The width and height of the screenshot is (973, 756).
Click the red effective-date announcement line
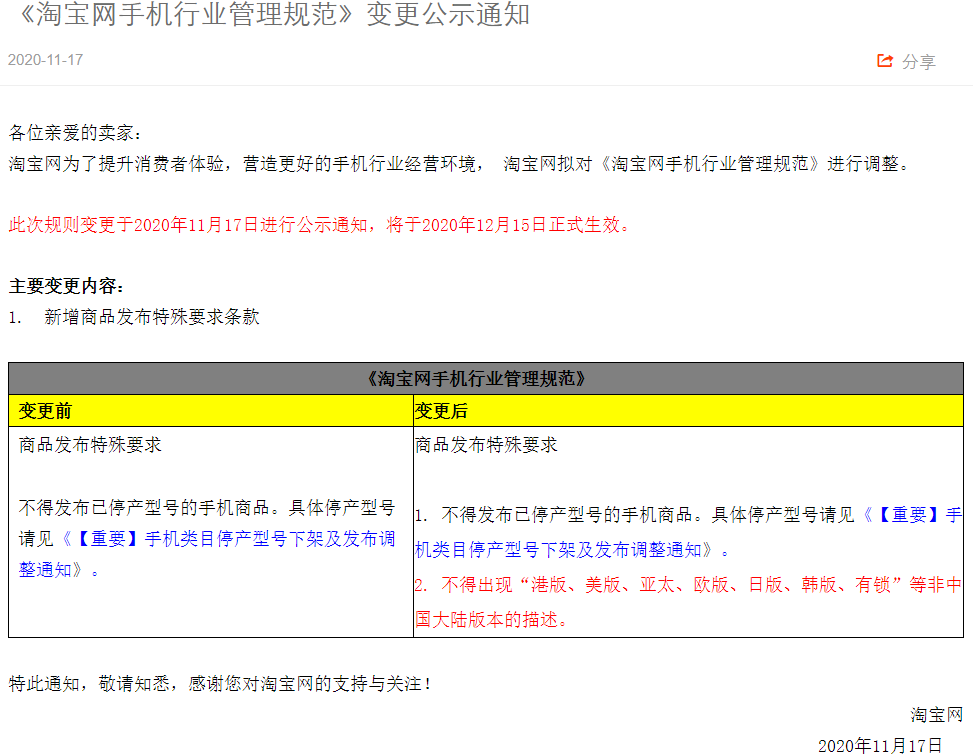click(318, 225)
